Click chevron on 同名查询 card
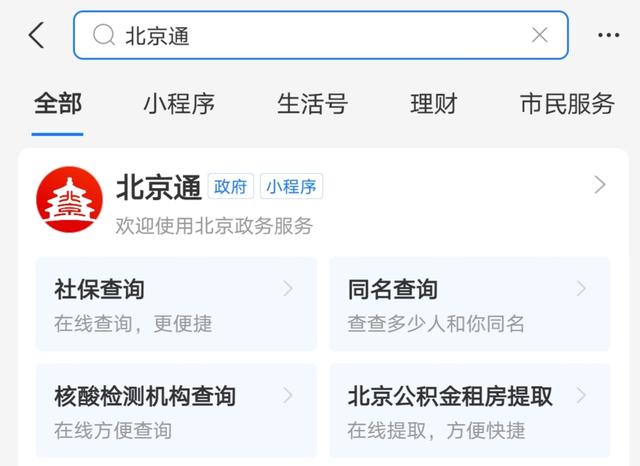Screen dimensions: 640x466 tap(581, 288)
